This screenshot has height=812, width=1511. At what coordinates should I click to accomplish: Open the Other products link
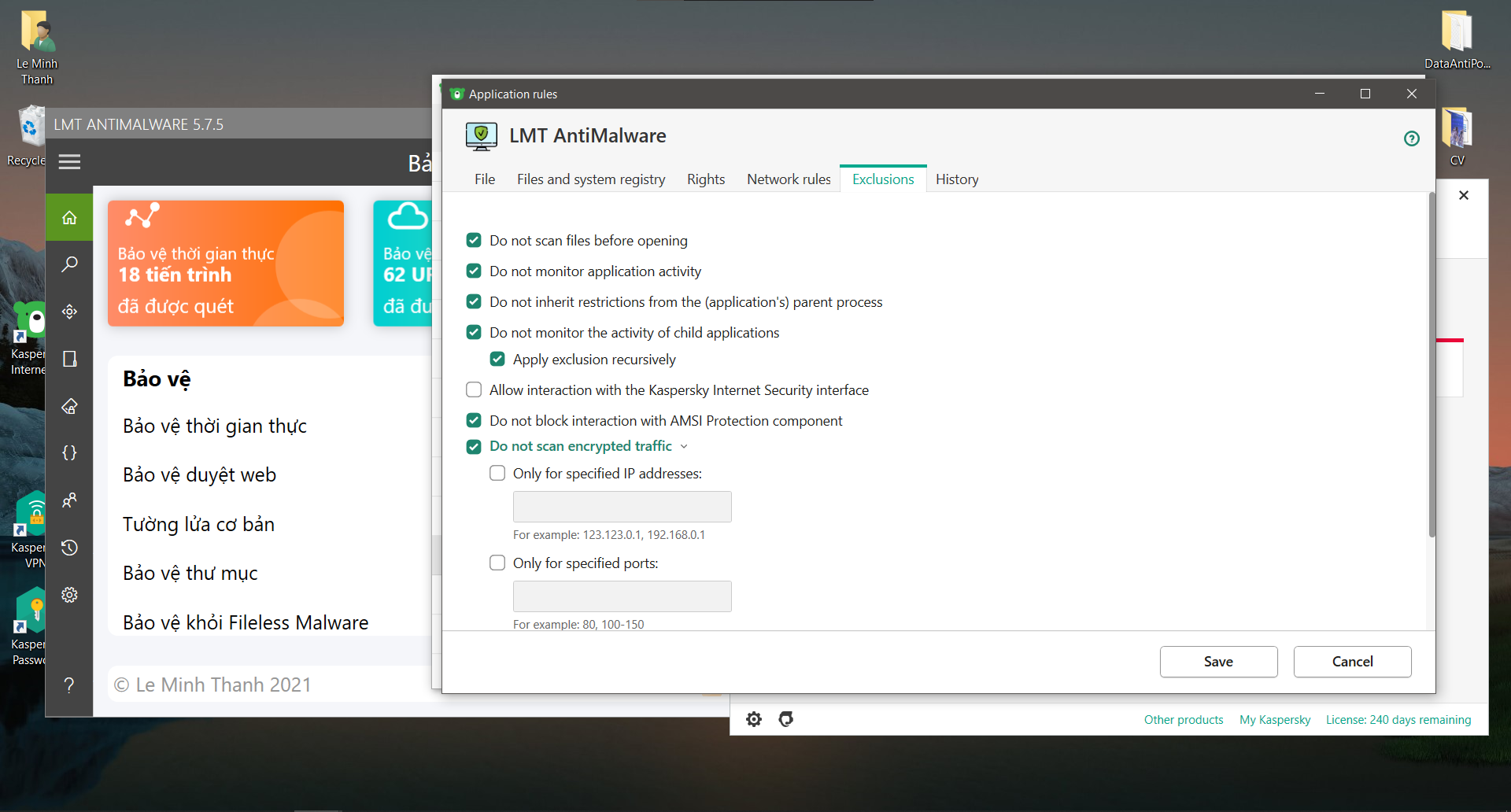1184,720
